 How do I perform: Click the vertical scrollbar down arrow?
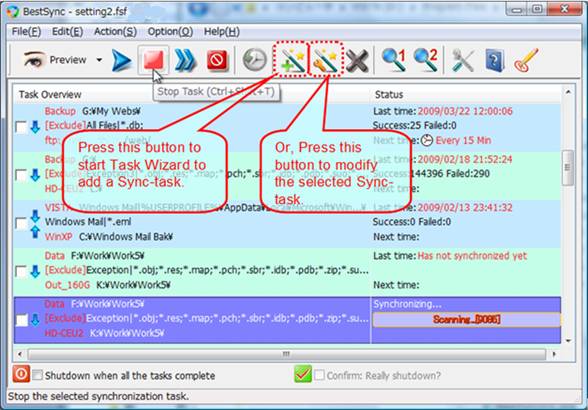(x=568, y=341)
